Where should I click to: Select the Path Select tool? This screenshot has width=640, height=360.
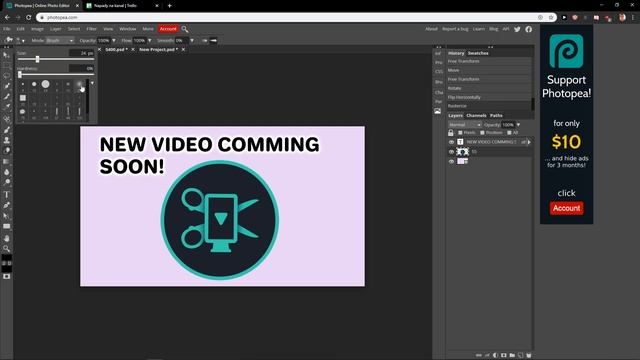pos(7,216)
